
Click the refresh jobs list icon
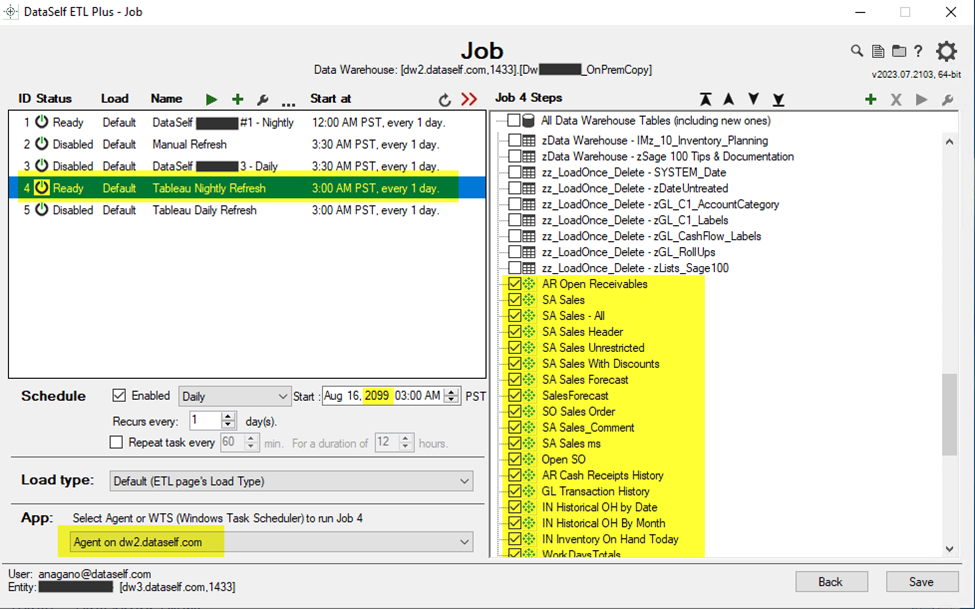tap(445, 99)
